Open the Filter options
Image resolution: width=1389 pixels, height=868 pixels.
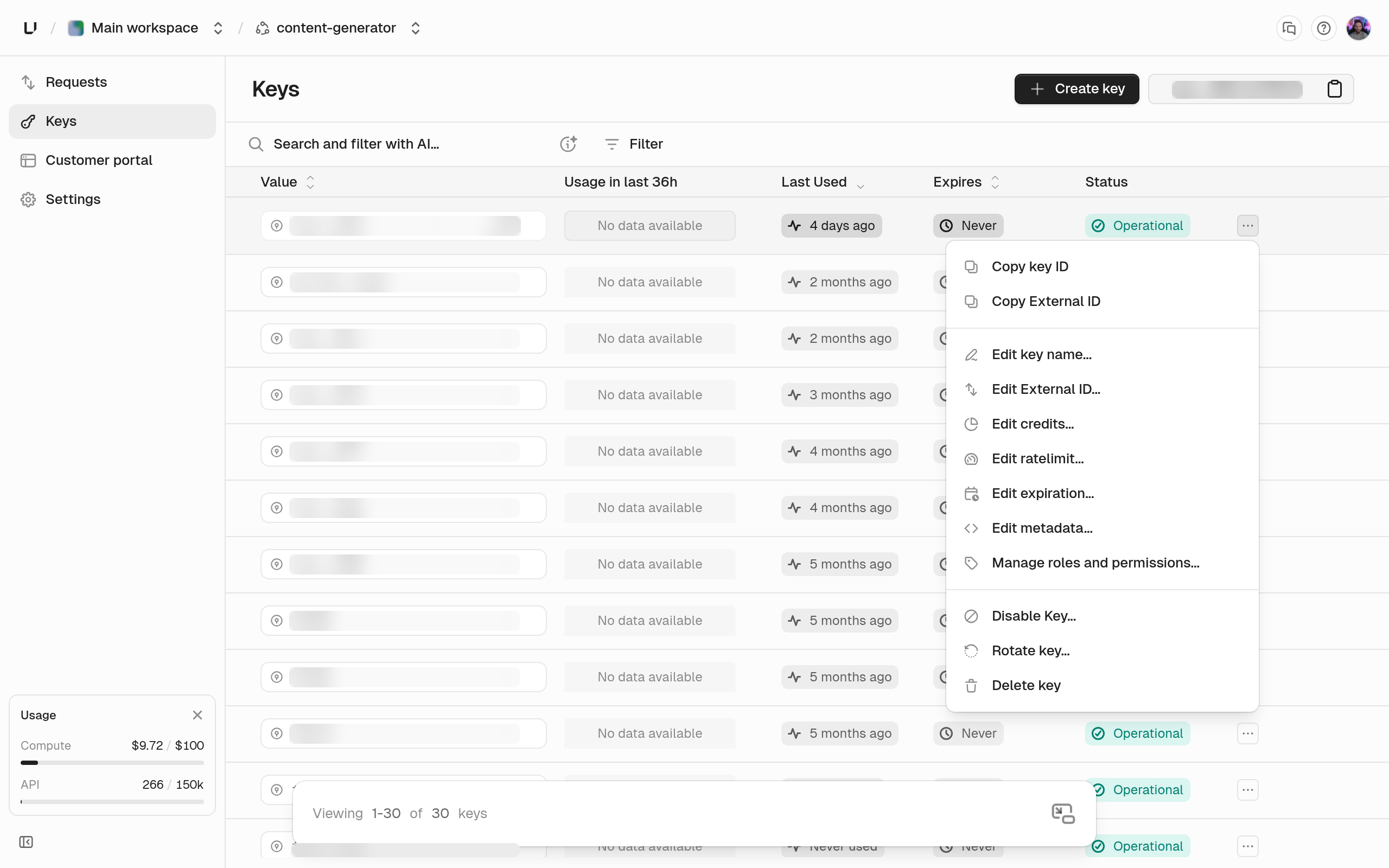(634, 144)
